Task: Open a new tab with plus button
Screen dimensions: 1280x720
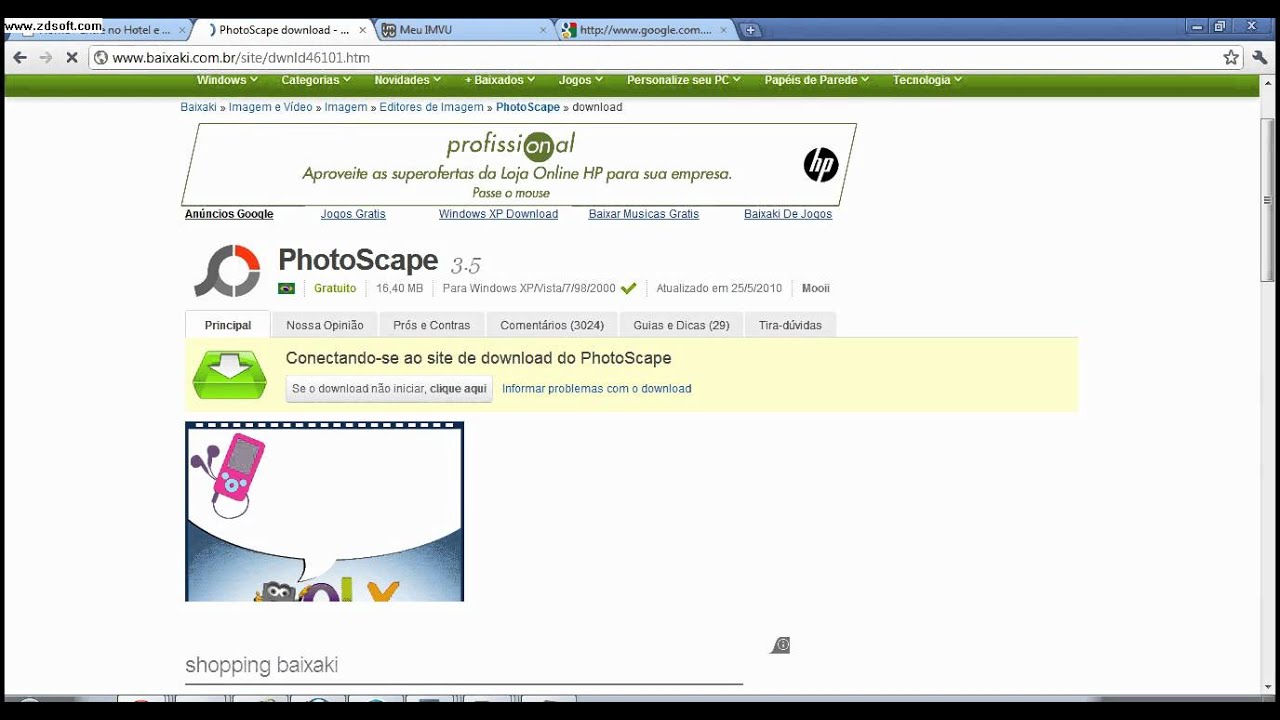Action: coord(750,30)
